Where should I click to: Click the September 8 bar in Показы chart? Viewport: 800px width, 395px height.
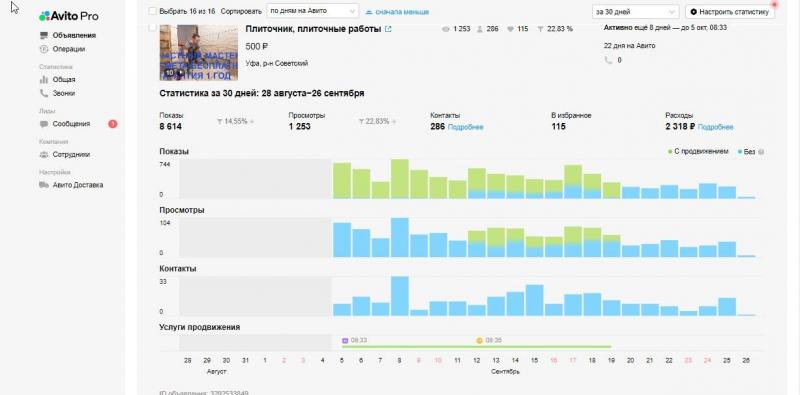tap(400, 179)
